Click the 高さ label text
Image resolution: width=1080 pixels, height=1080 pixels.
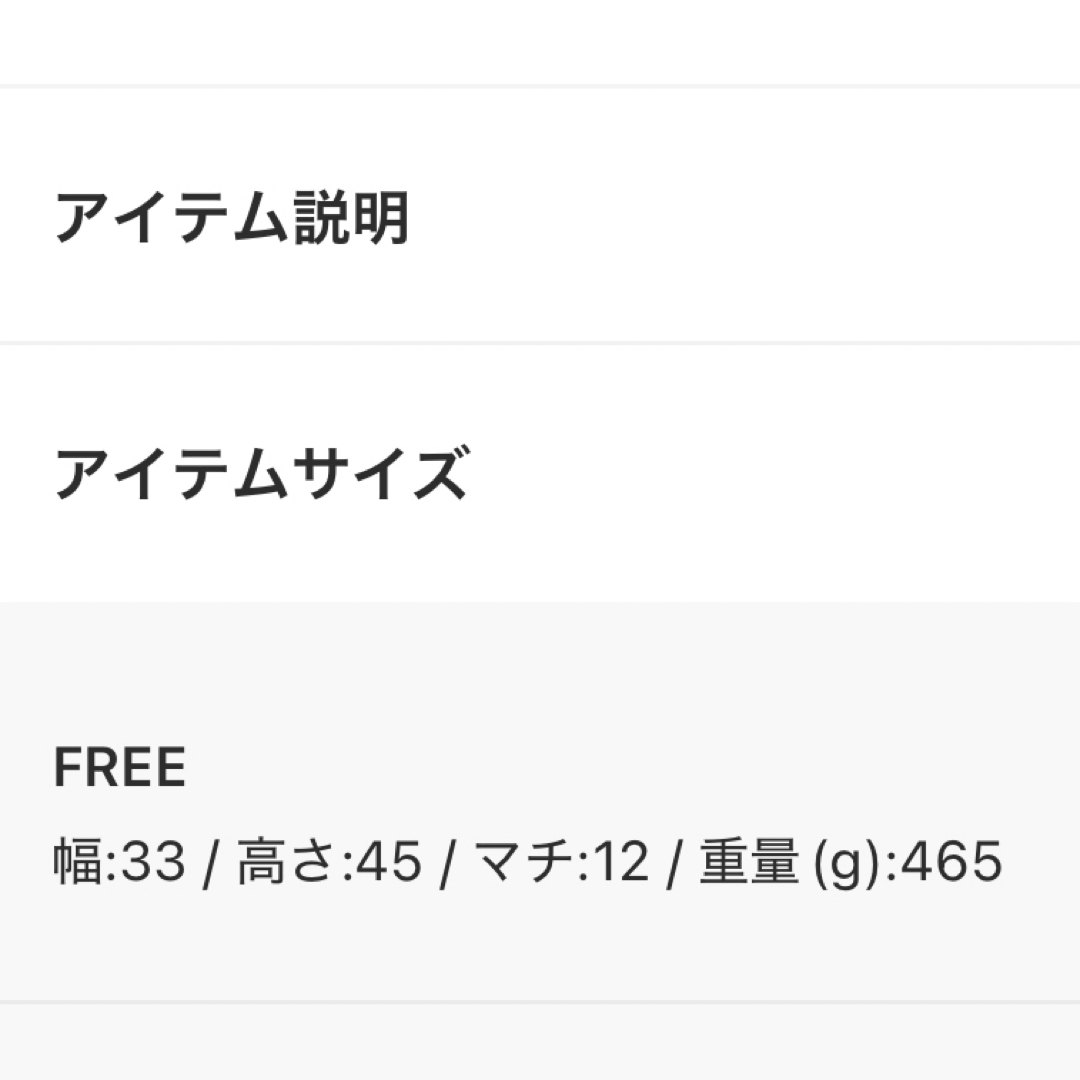[289, 861]
